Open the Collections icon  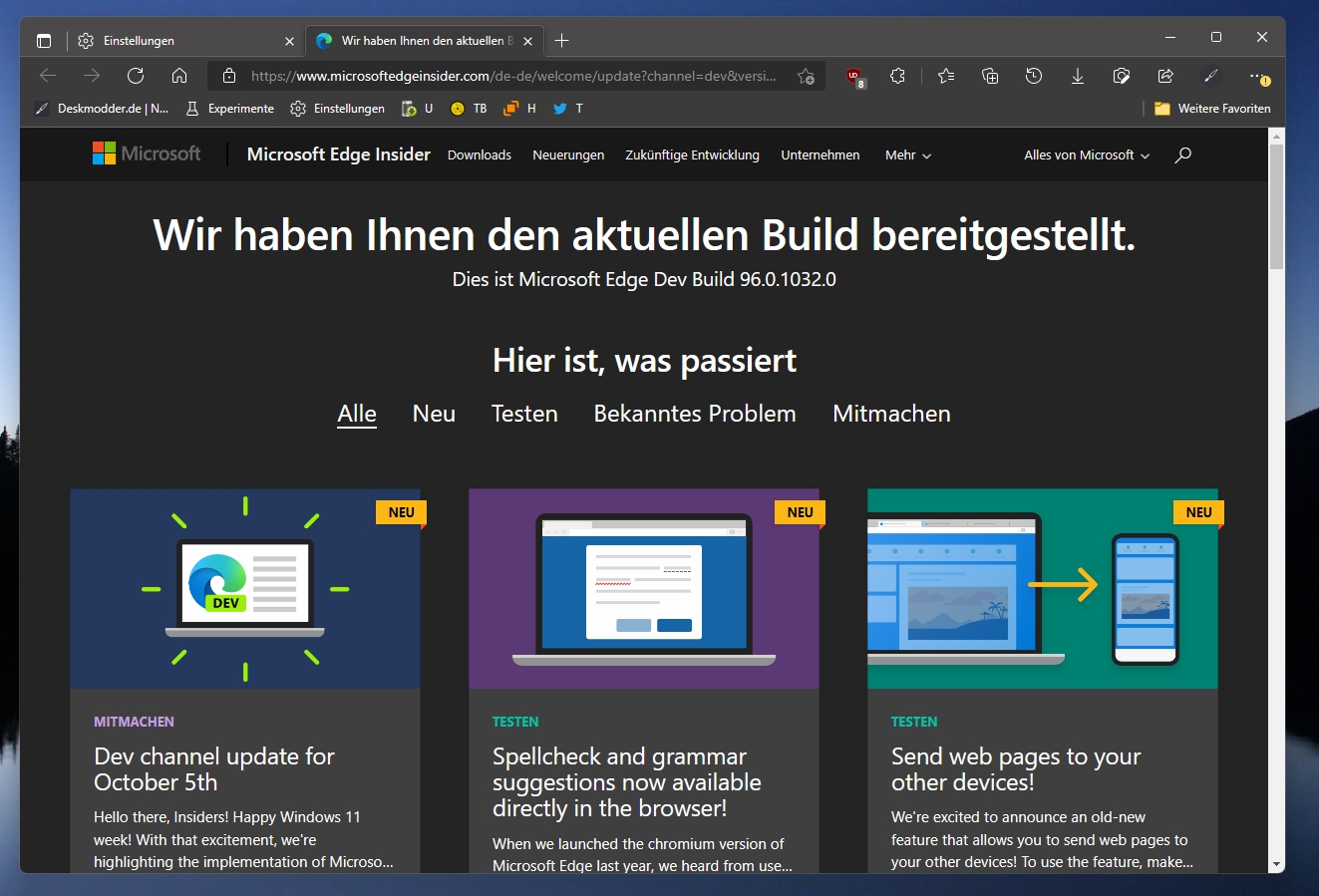click(x=990, y=76)
